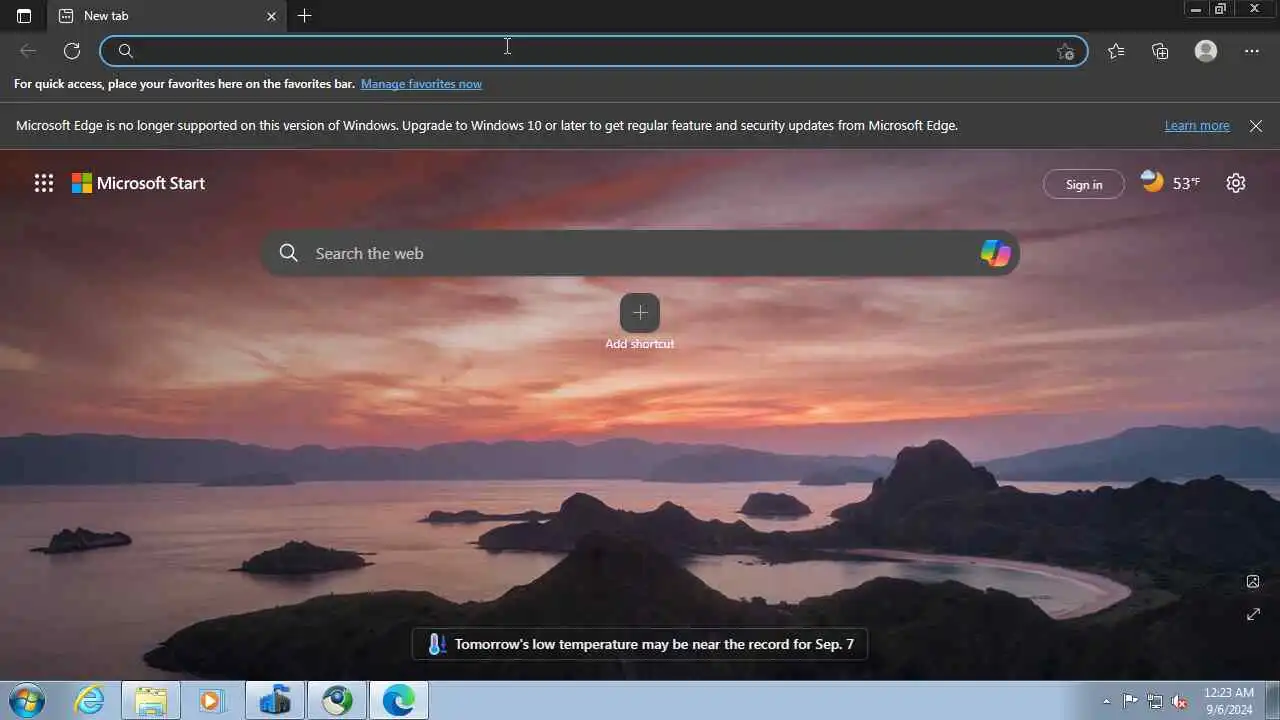Launch Windows Media Player from the taskbar

tap(212, 701)
